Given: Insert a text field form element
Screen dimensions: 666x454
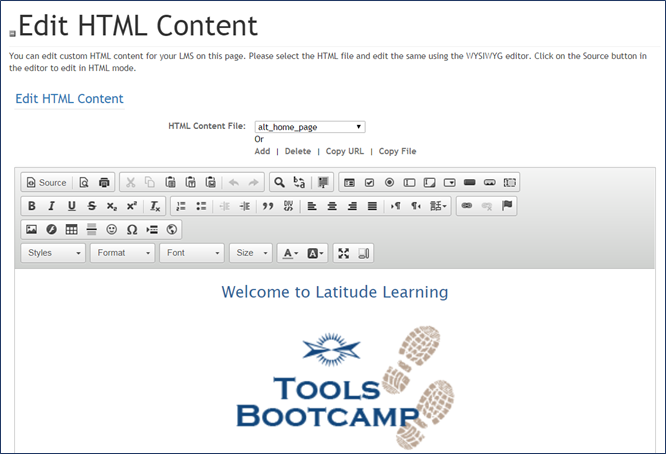Looking at the screenshot, I should coord(409,182).
